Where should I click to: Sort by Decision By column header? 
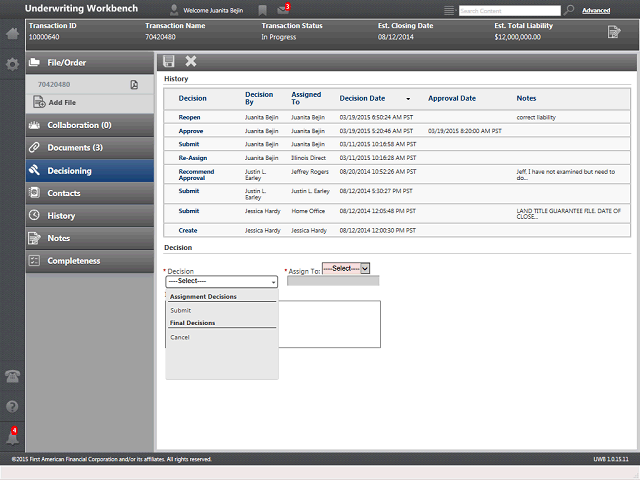click(x=259, y=98)
